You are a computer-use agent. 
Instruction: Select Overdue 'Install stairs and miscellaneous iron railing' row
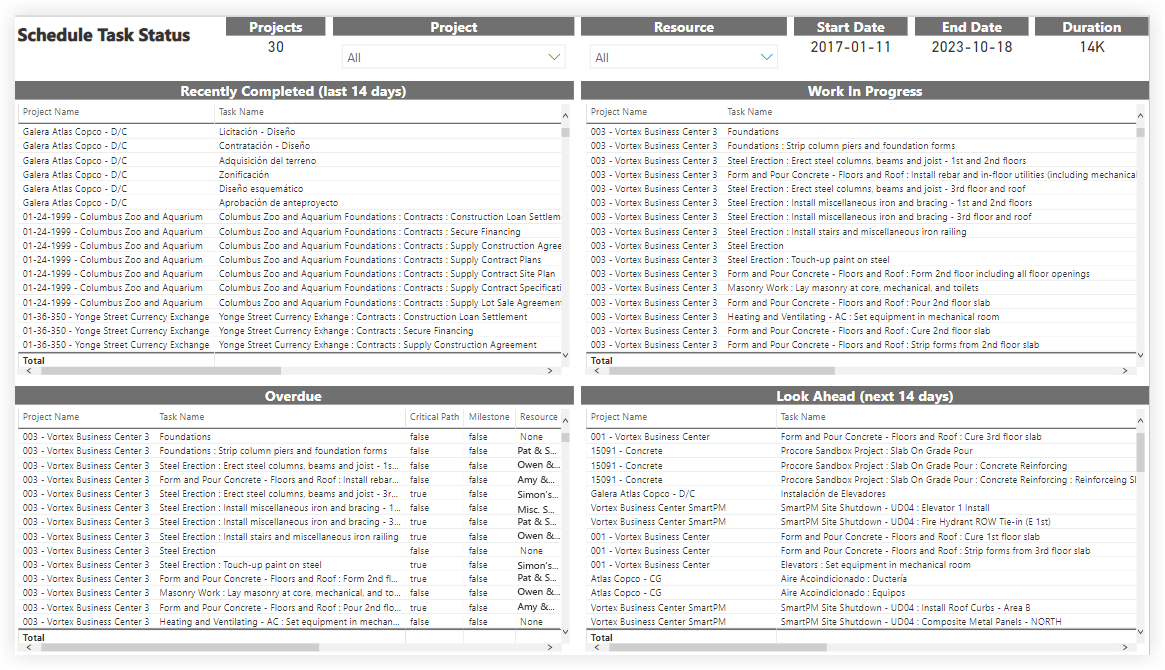coord(290,536)
